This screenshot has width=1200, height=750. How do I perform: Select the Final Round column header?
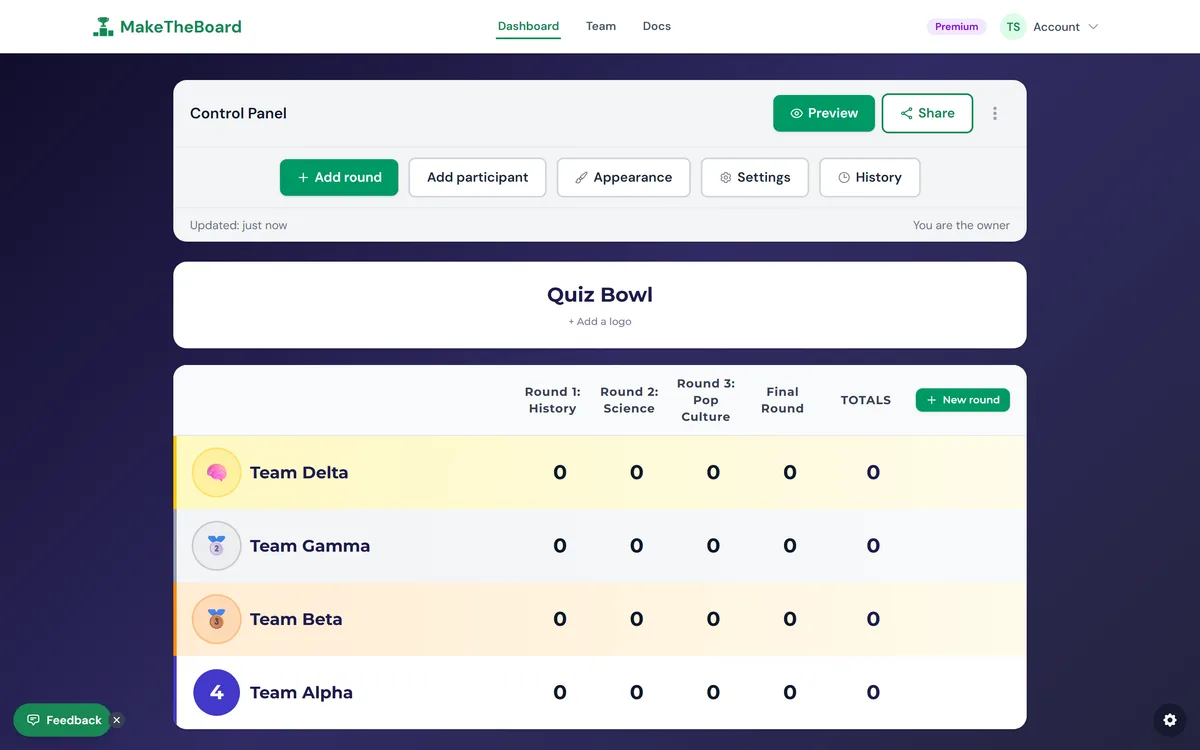782,400
